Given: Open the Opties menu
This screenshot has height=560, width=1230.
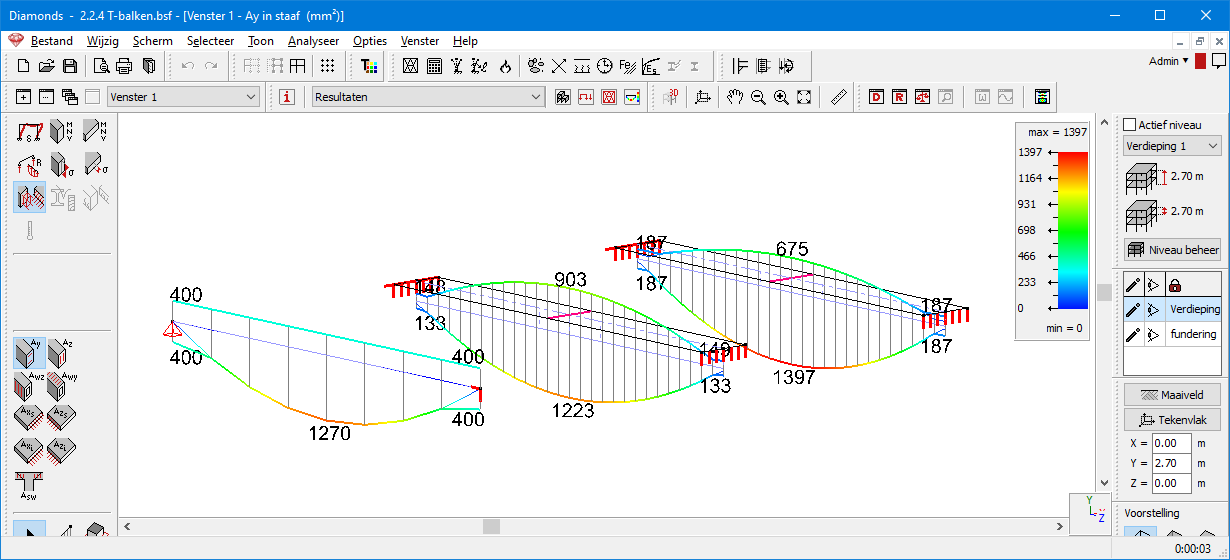Looking at the screenshot, I should (x=370, y=41).
